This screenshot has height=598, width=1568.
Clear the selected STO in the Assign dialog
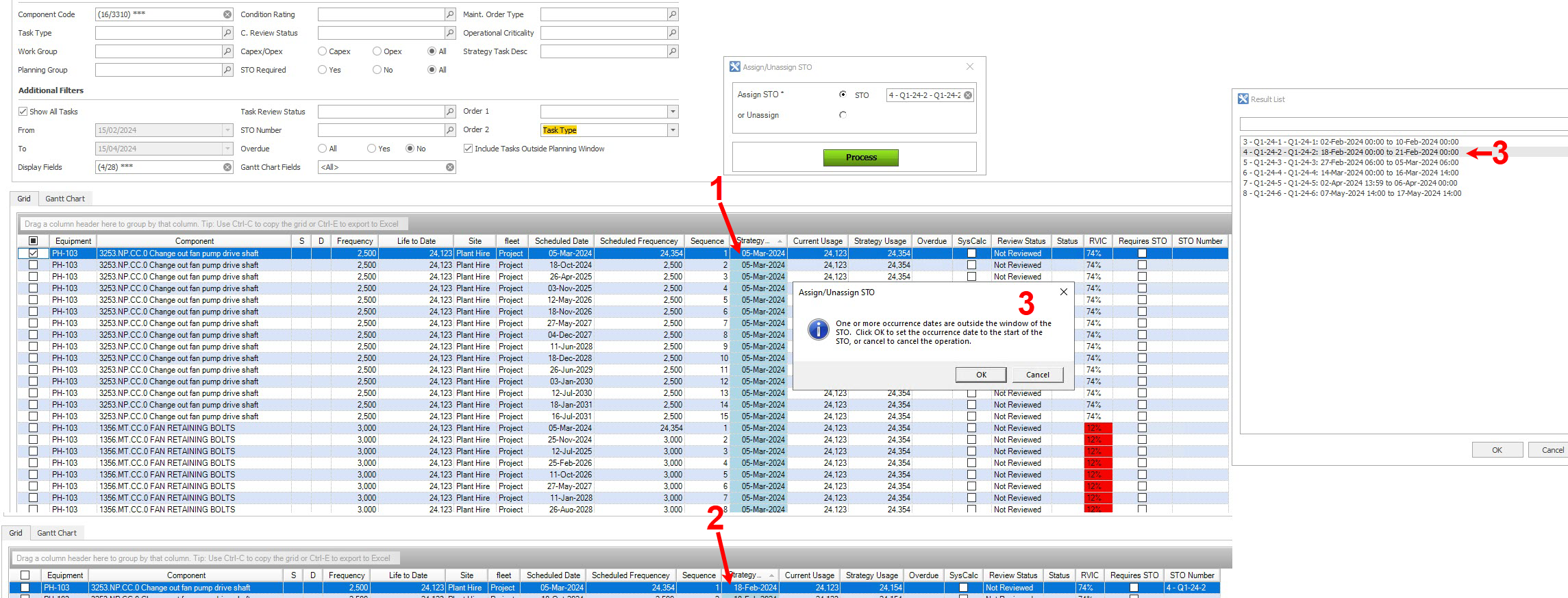(x=968, y=95)
